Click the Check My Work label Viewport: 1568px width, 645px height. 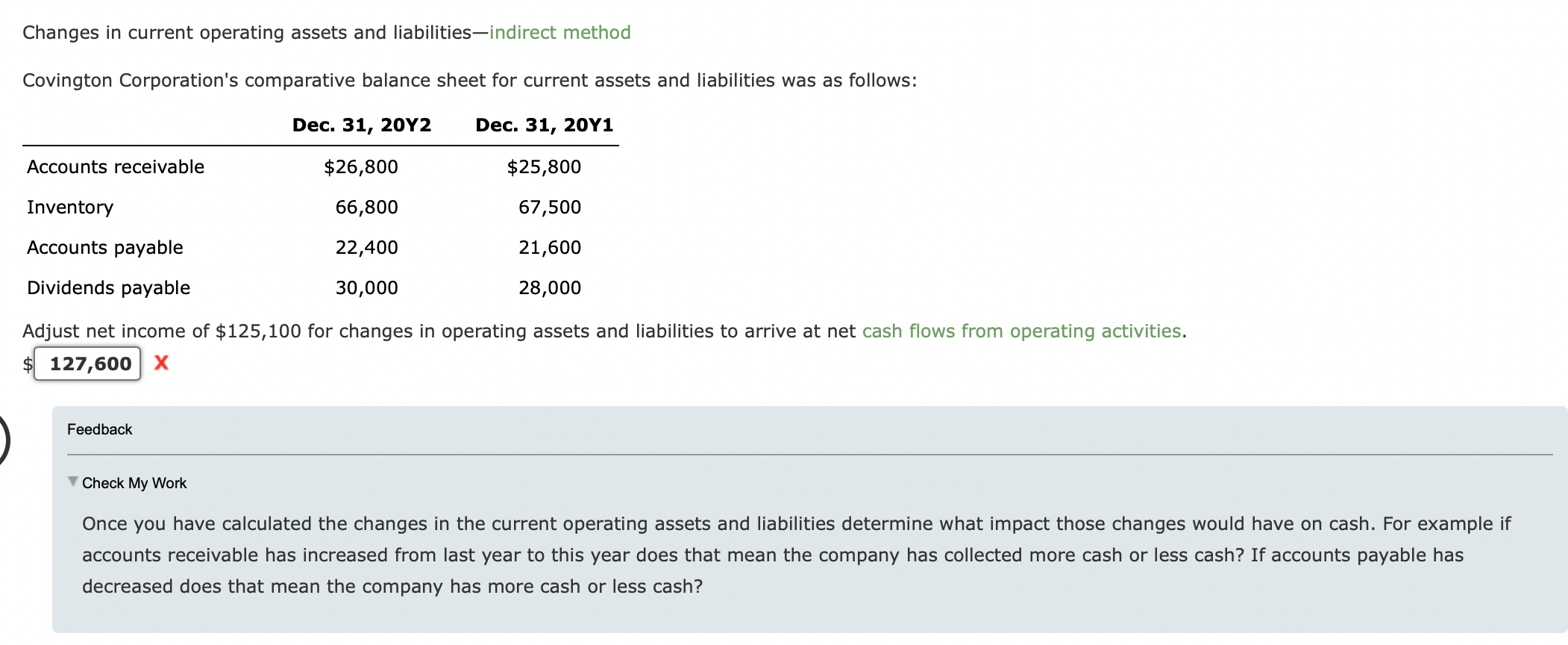pyautogui.click(x=134, y=482)
